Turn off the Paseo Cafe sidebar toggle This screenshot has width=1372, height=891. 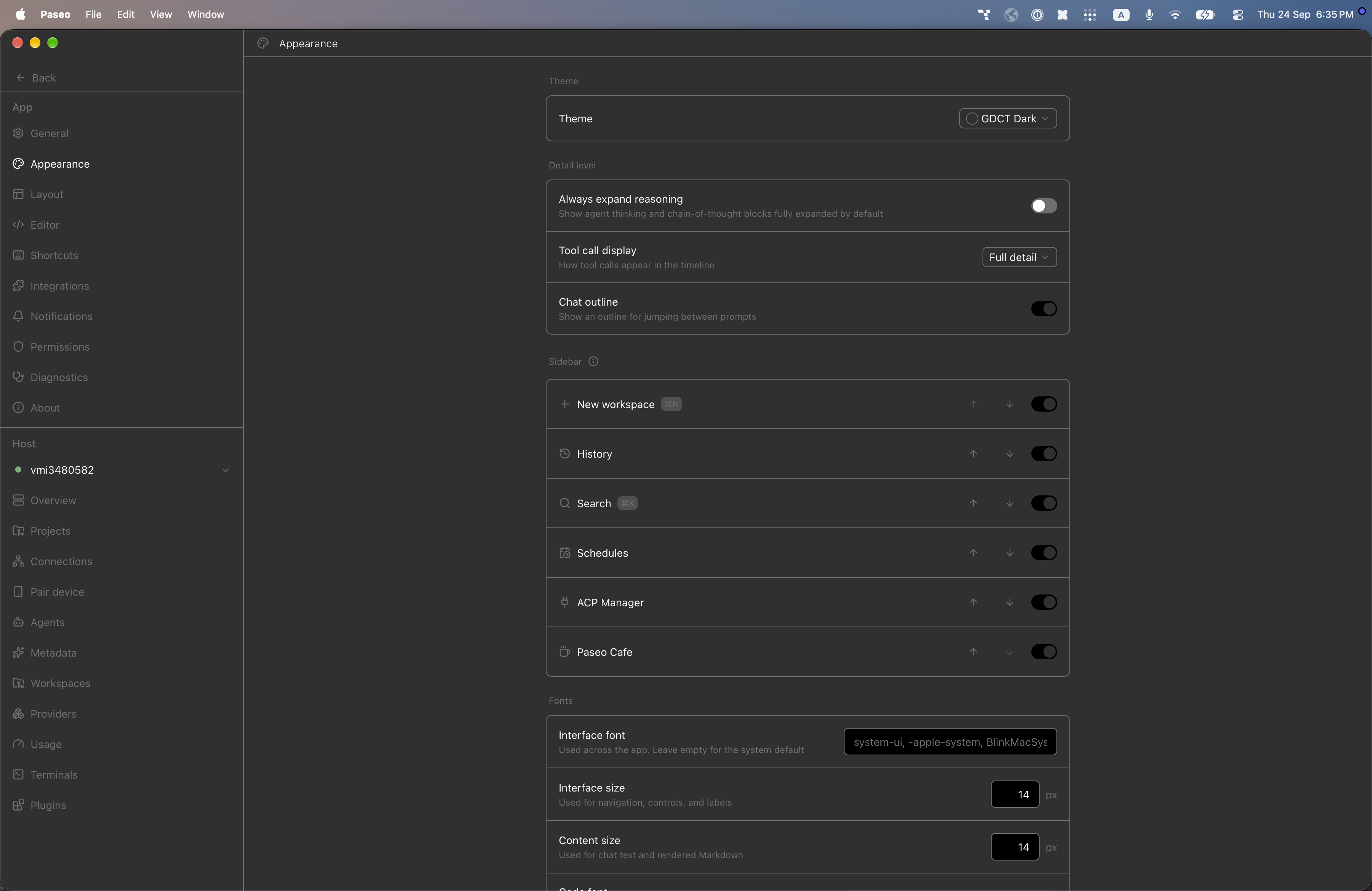[1044, 652]
